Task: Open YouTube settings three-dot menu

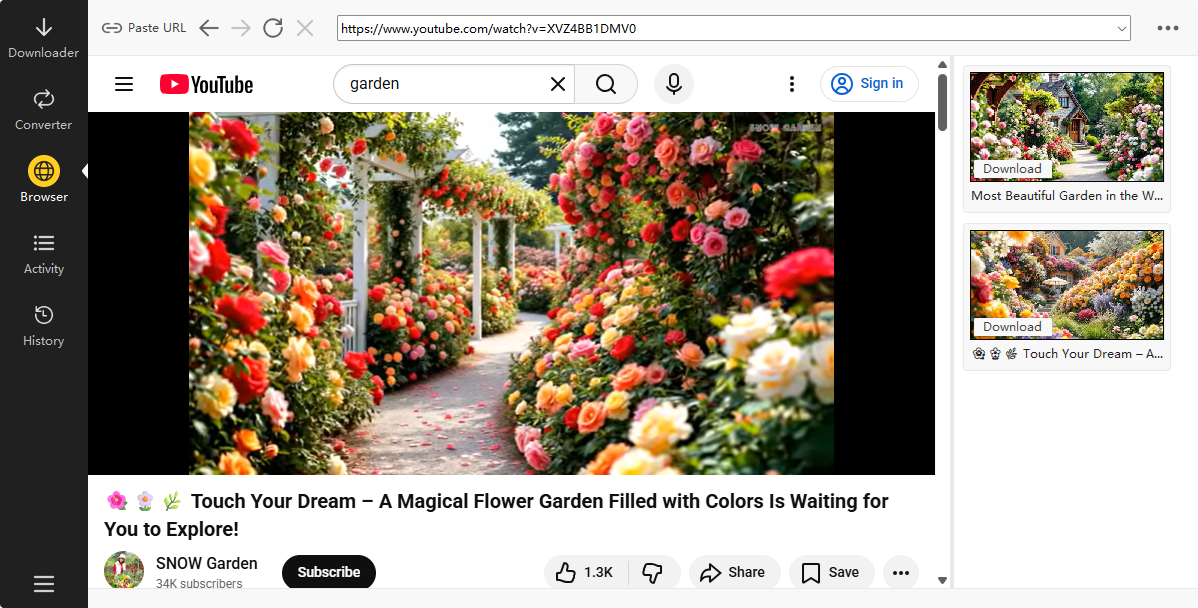Action: click(791, 84)
